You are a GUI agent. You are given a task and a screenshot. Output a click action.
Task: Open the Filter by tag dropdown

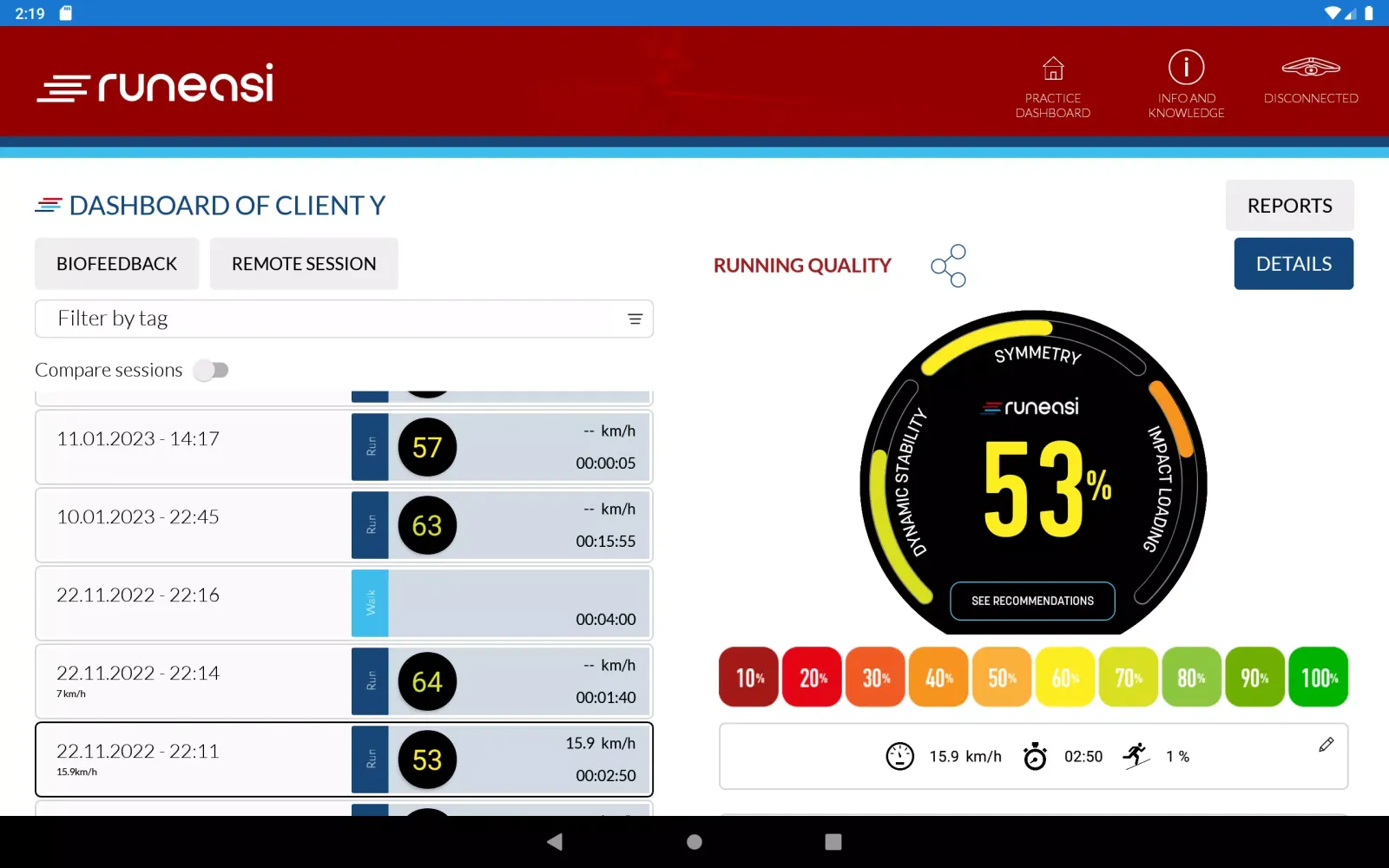344,319
